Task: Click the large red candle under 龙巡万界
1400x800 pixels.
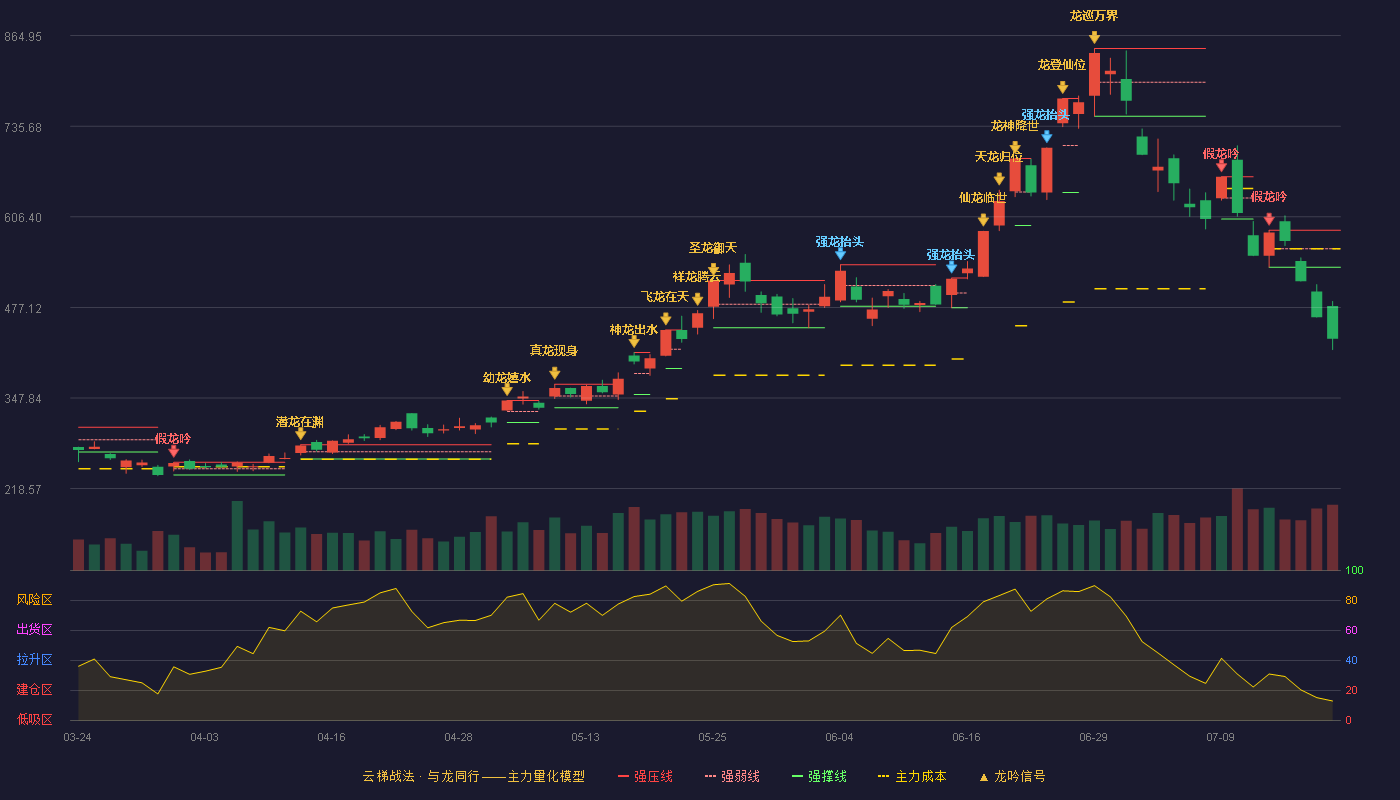Action: [1094, 75]
